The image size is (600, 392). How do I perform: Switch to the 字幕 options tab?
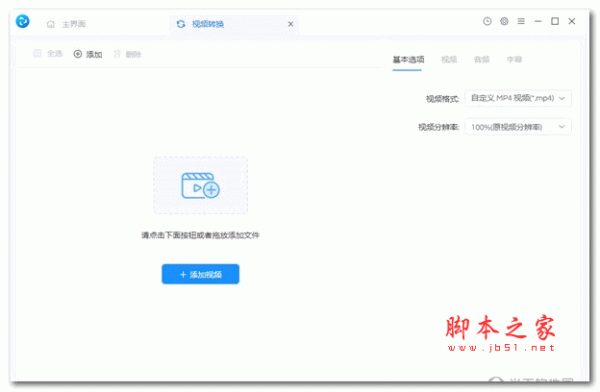tap(514, 60)
